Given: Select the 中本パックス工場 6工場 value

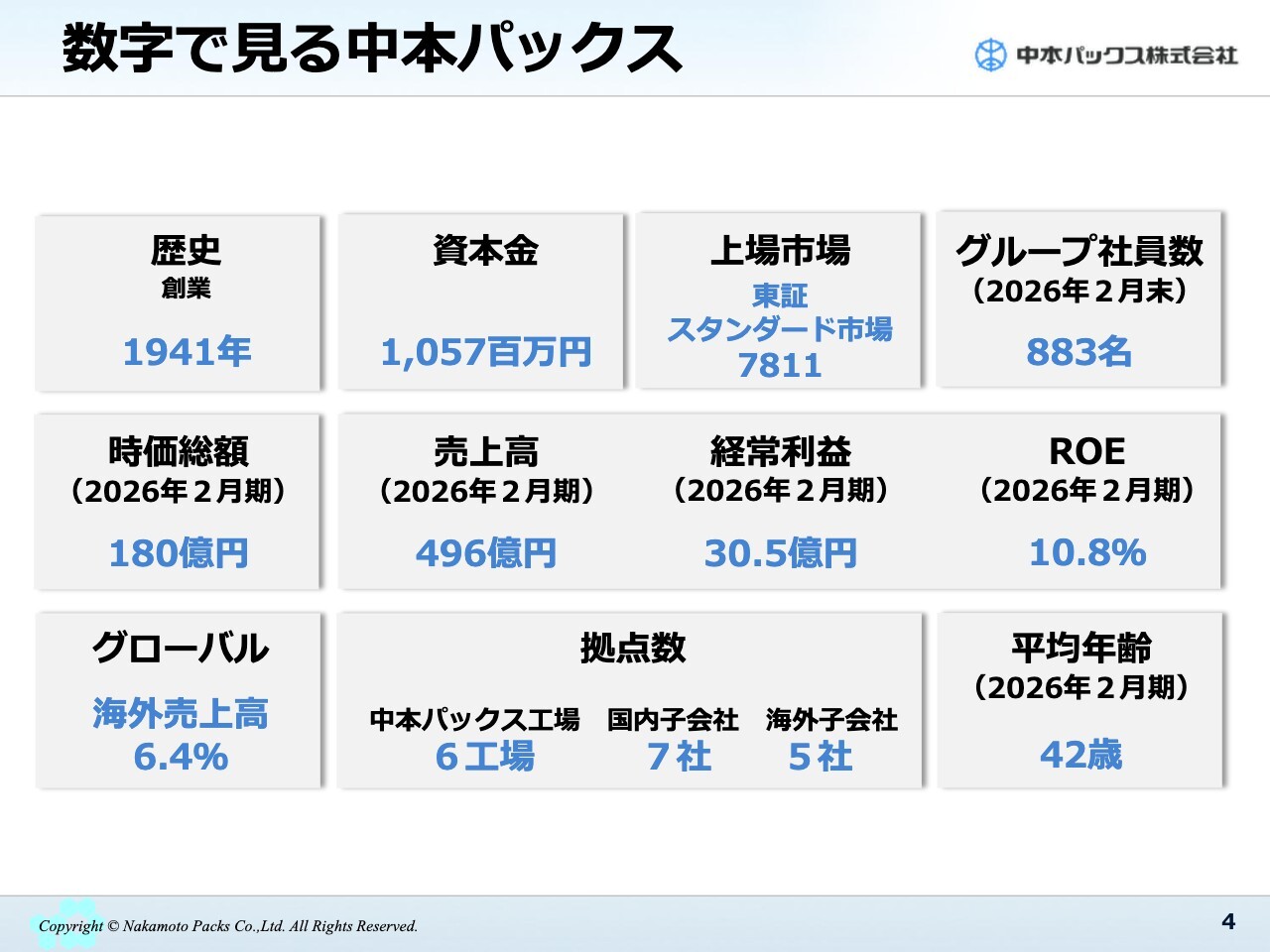Looking at the screenshot, I should coord(484,757).
